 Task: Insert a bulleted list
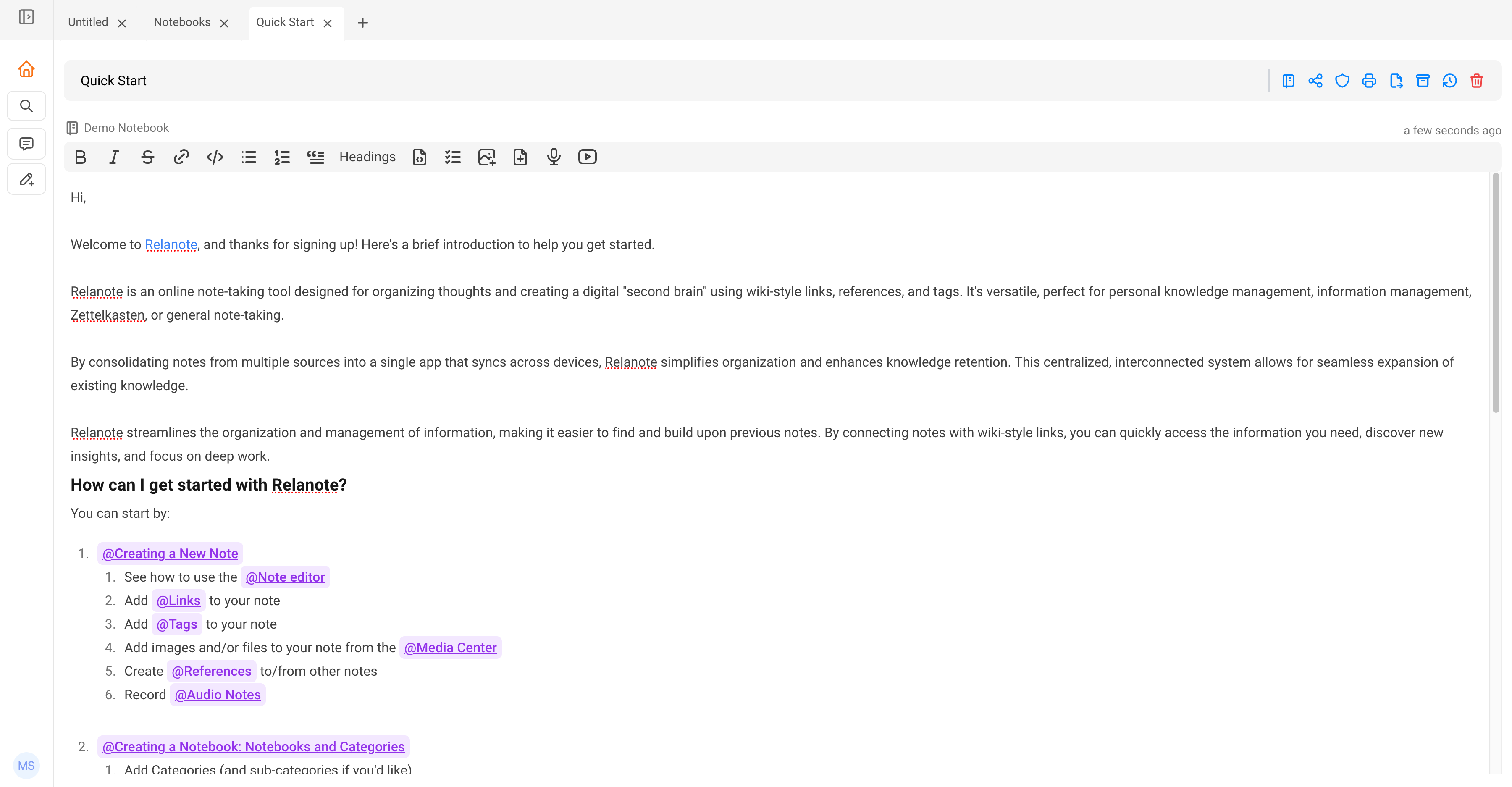[x=249, y=157]
